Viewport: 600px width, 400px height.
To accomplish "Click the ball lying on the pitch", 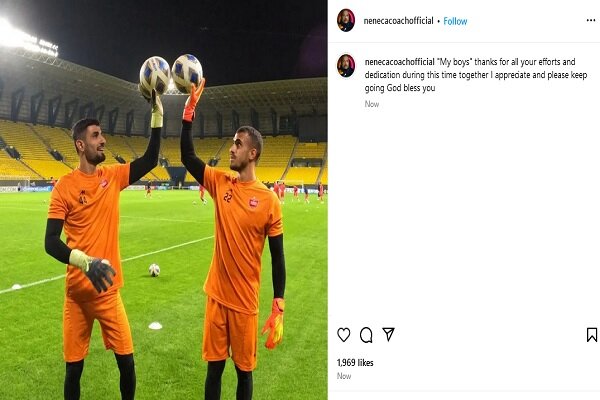I will pos(154,270).
